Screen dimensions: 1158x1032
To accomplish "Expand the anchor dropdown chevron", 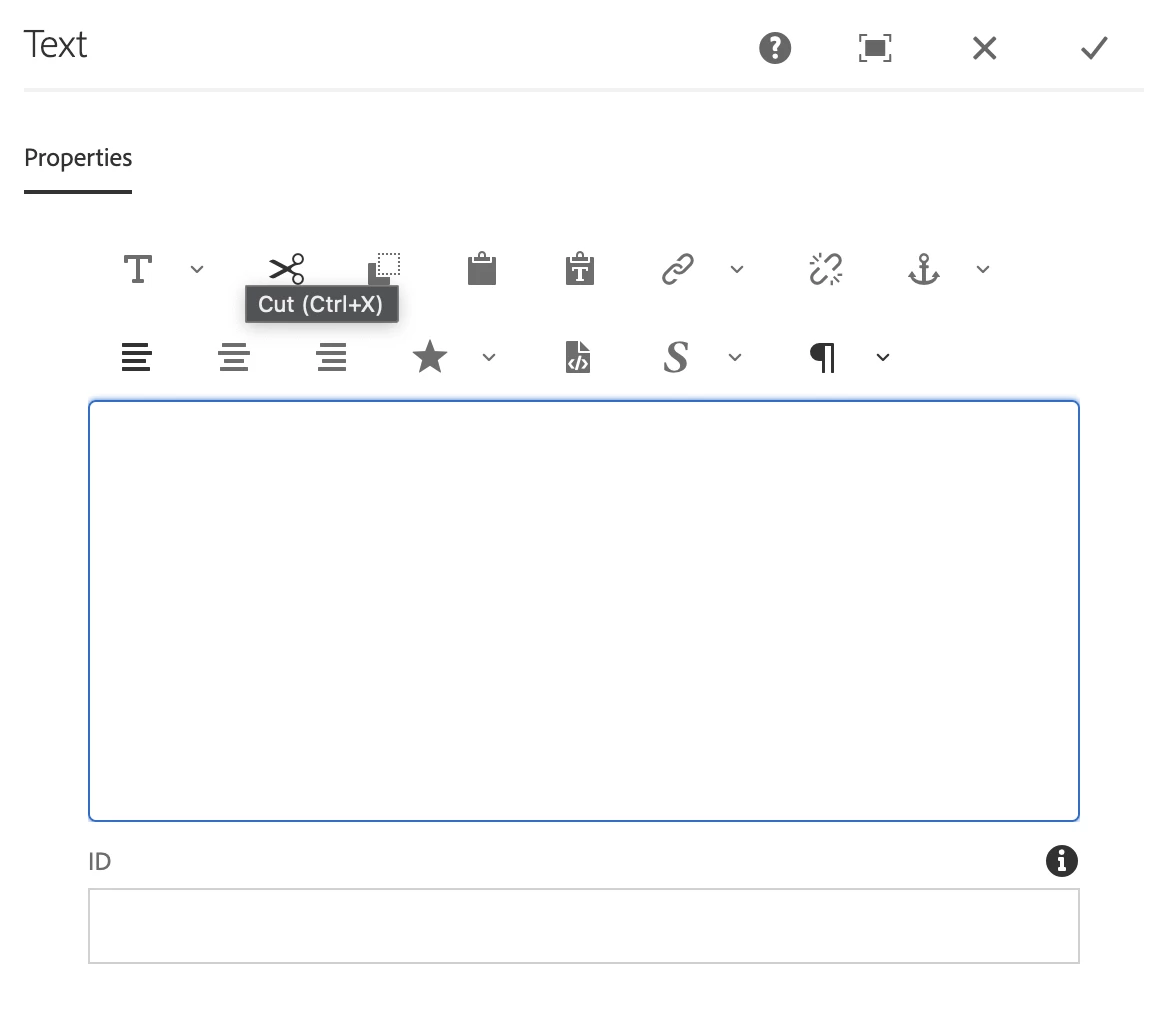I will (982, 269).
